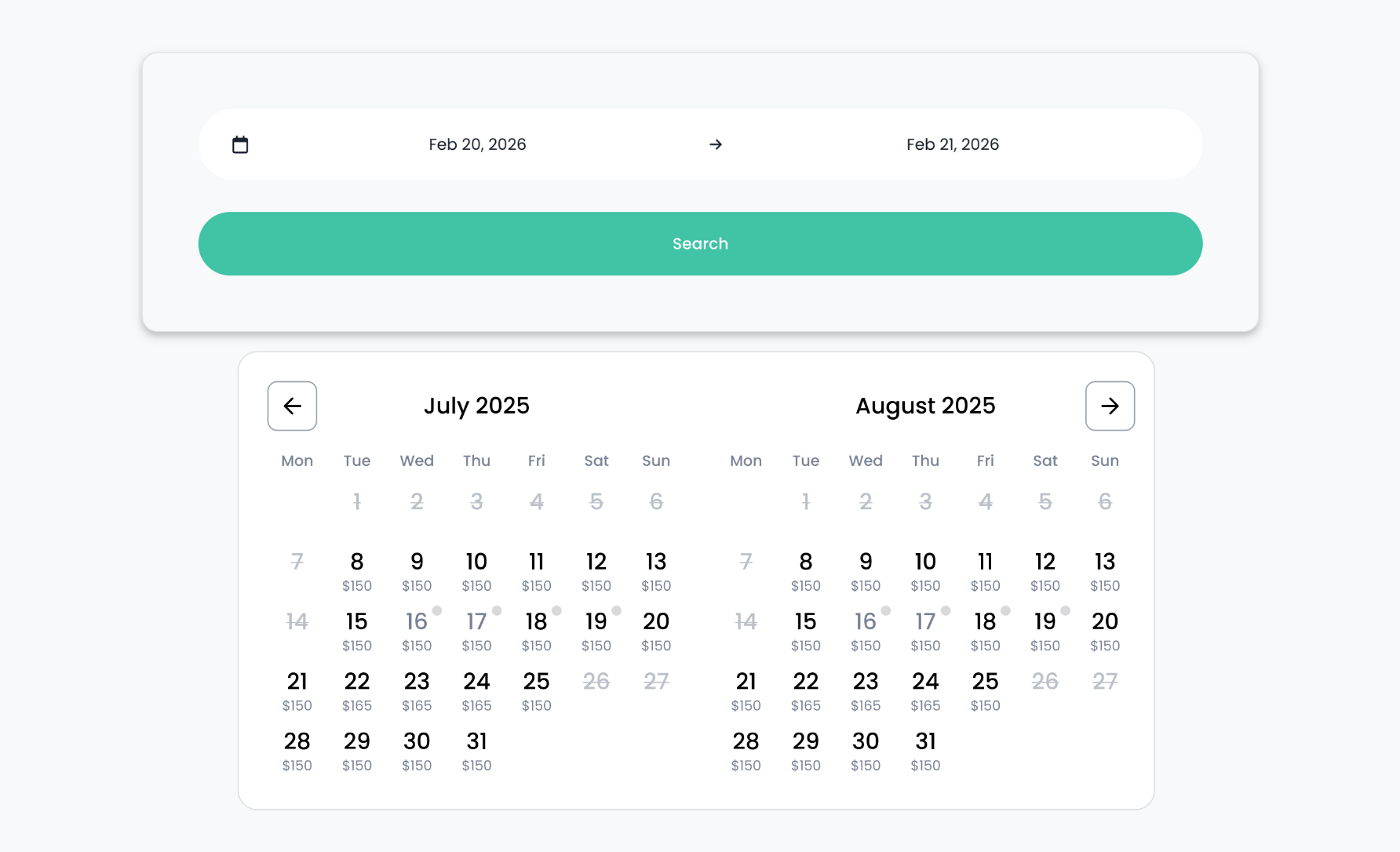Click the arrow between the two dates

[715, 144]
